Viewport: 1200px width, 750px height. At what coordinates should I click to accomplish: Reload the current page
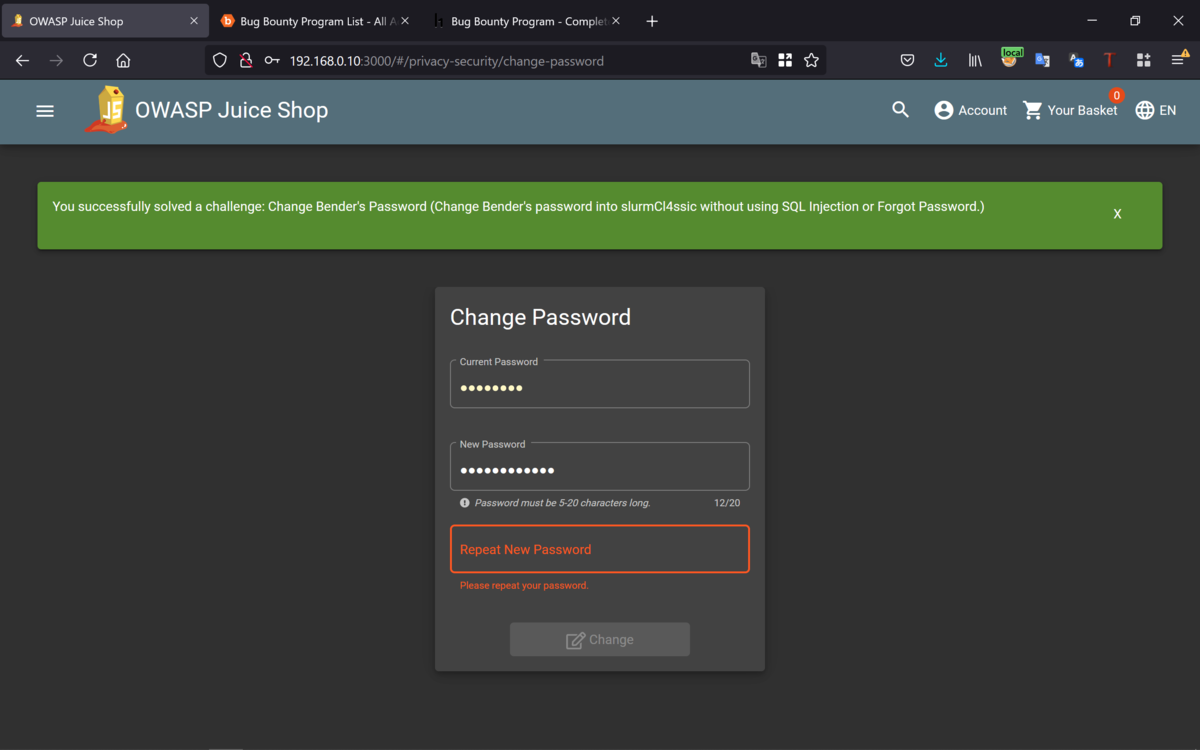pyautogui.click(x=90, y=61)
